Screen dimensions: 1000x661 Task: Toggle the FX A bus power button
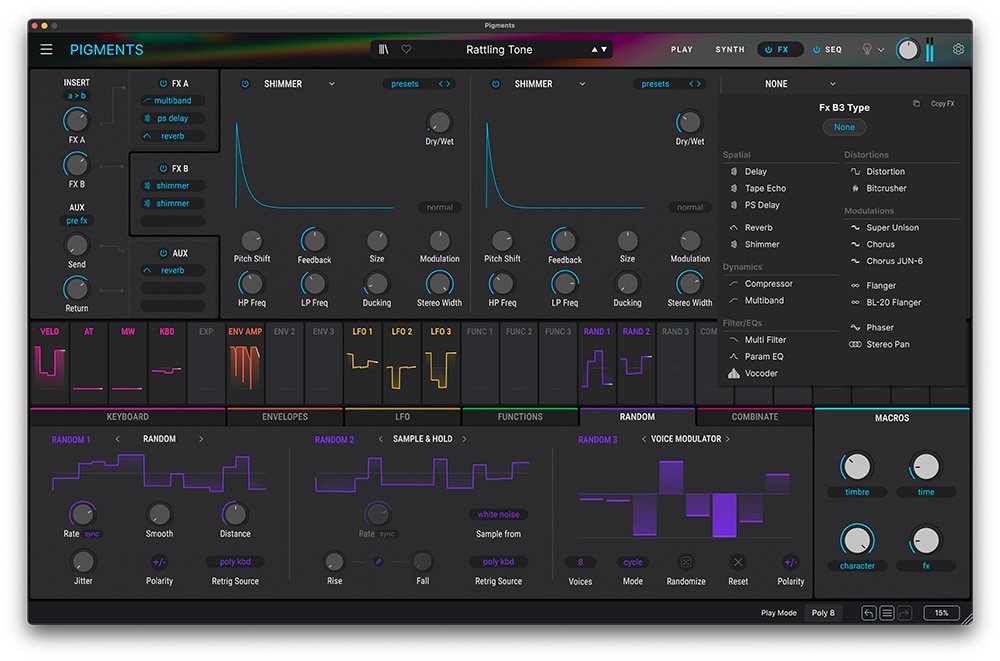point(163,83)
